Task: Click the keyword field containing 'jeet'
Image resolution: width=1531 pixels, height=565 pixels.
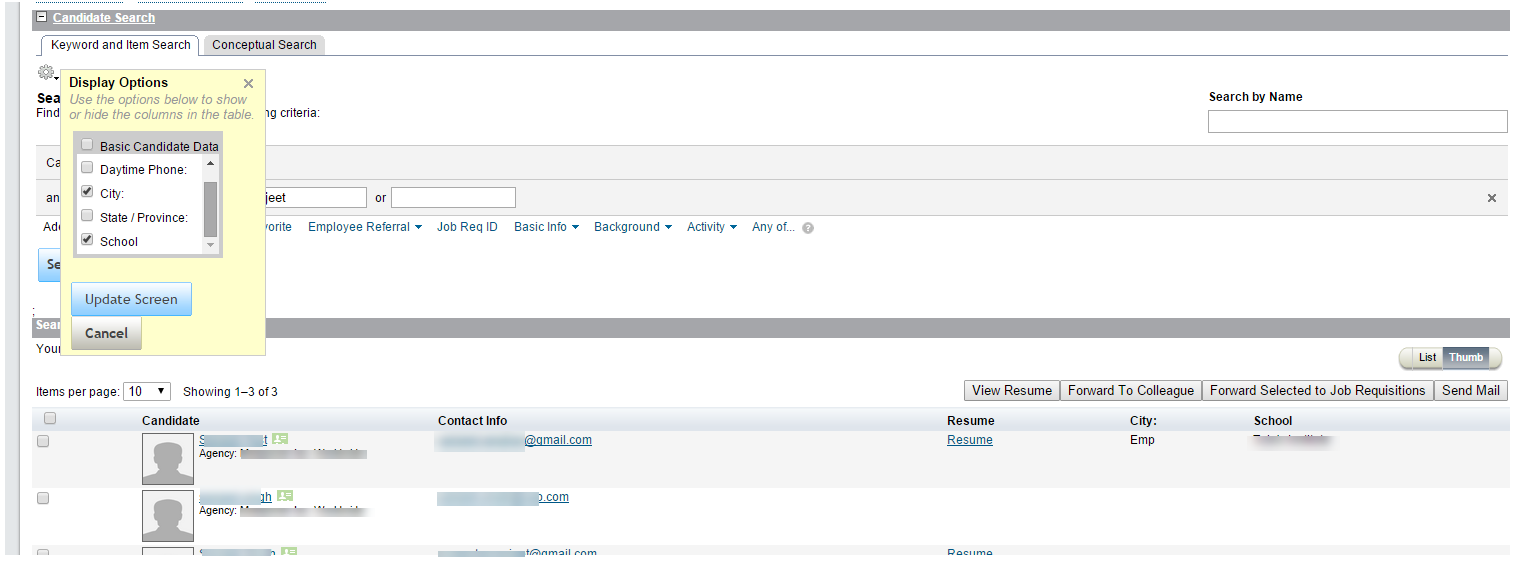Action: tap(312, 198)
